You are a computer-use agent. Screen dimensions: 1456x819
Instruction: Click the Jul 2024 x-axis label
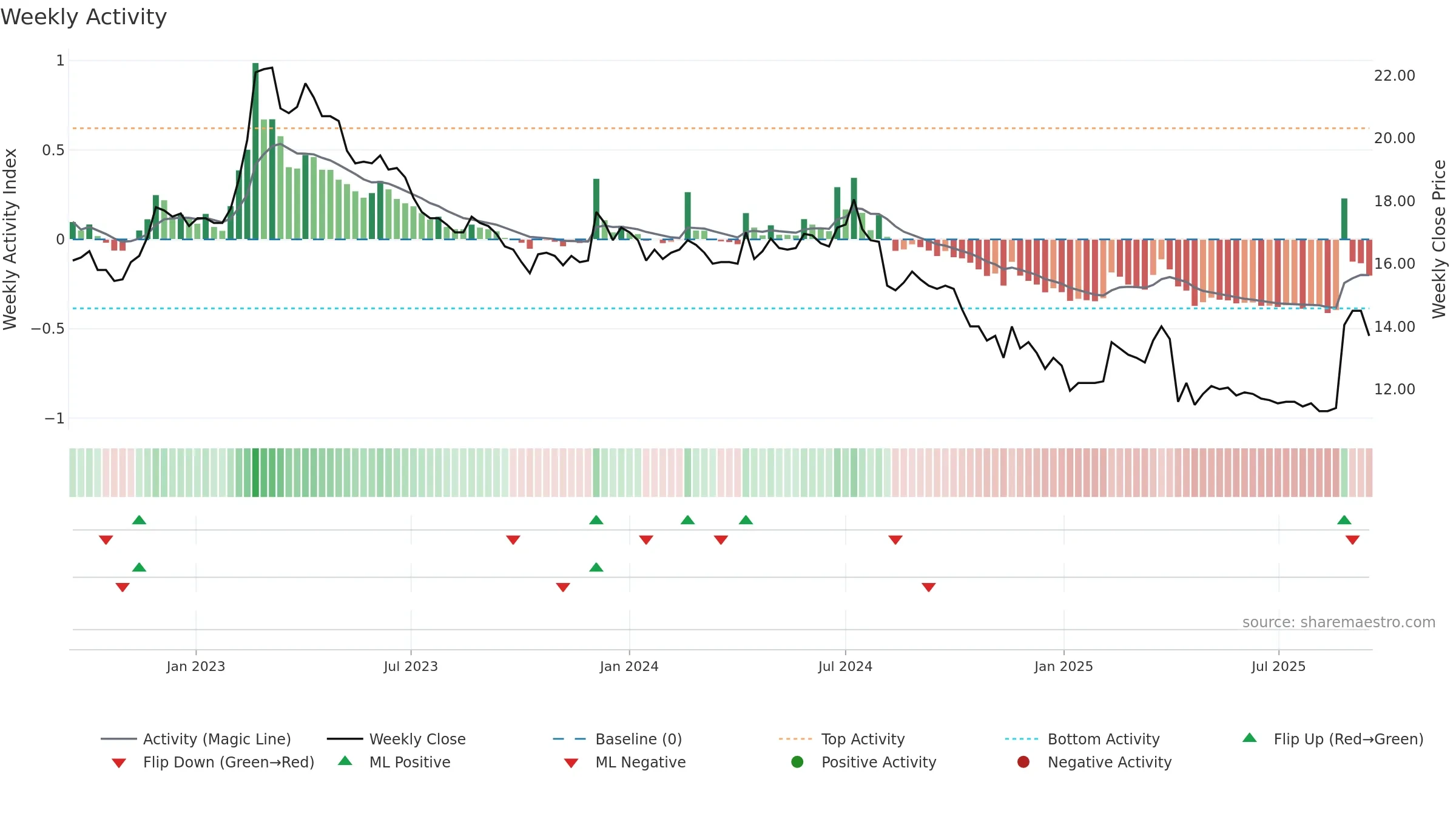pos(845,666)
